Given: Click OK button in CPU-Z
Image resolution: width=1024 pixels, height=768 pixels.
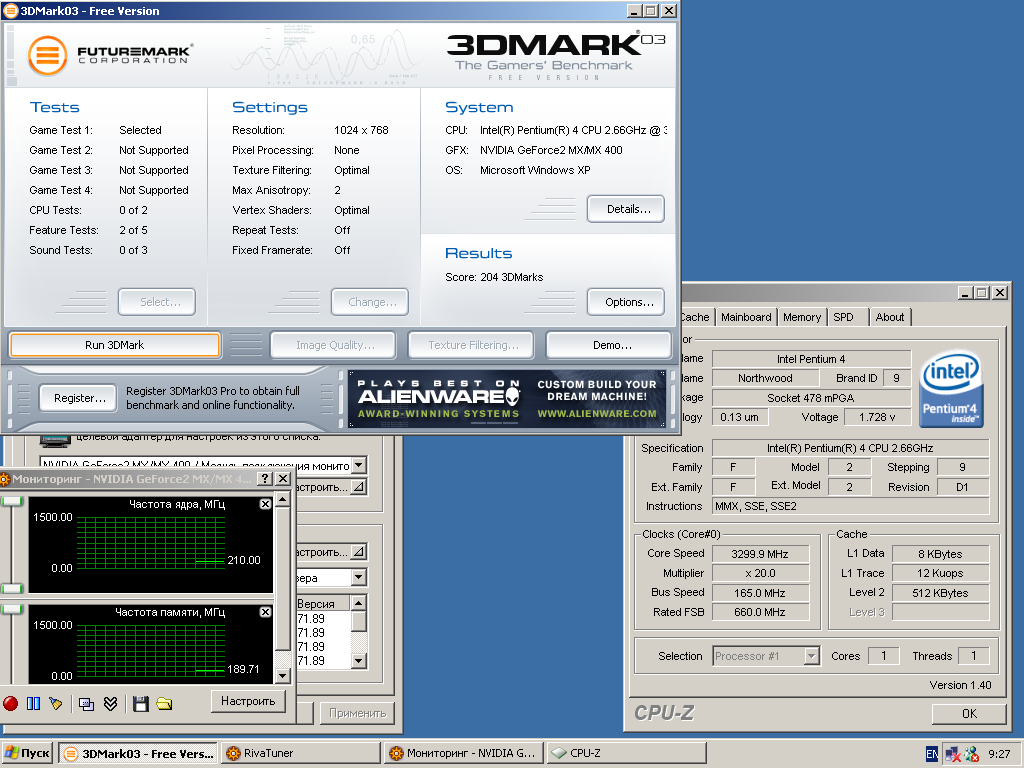Looking at the screenshot, I should (969, 714).
